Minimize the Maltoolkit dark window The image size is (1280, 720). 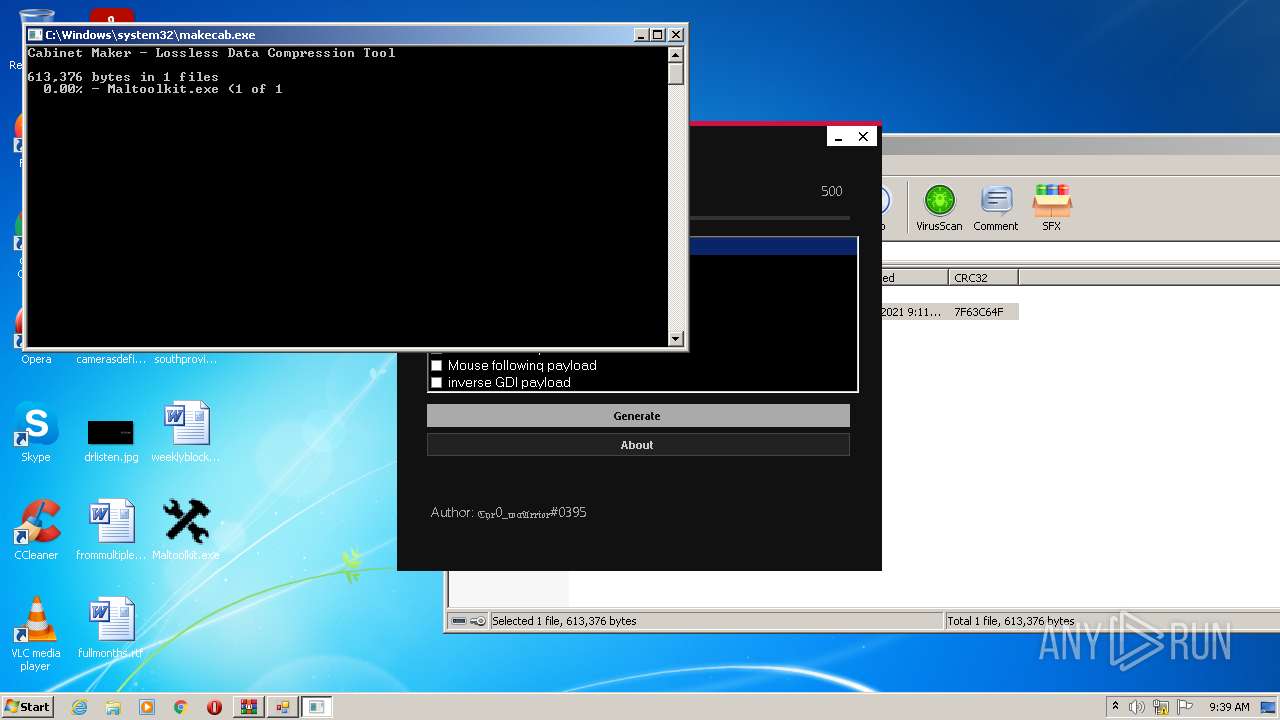(839, 137)
